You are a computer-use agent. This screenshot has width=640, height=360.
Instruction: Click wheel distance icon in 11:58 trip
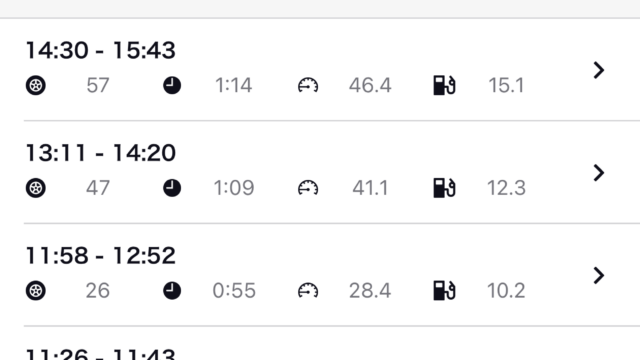[36, 291]
